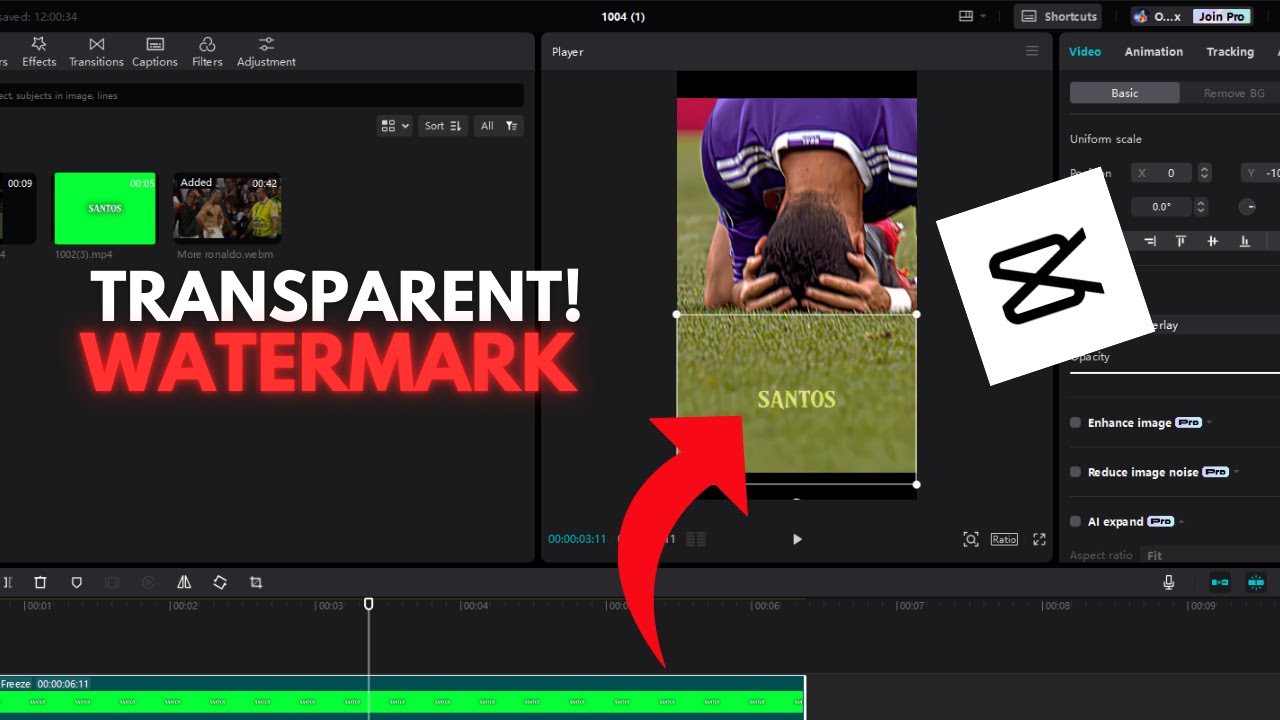Click the rotation dial knob
The image size is (1280, 720).
1248,207
